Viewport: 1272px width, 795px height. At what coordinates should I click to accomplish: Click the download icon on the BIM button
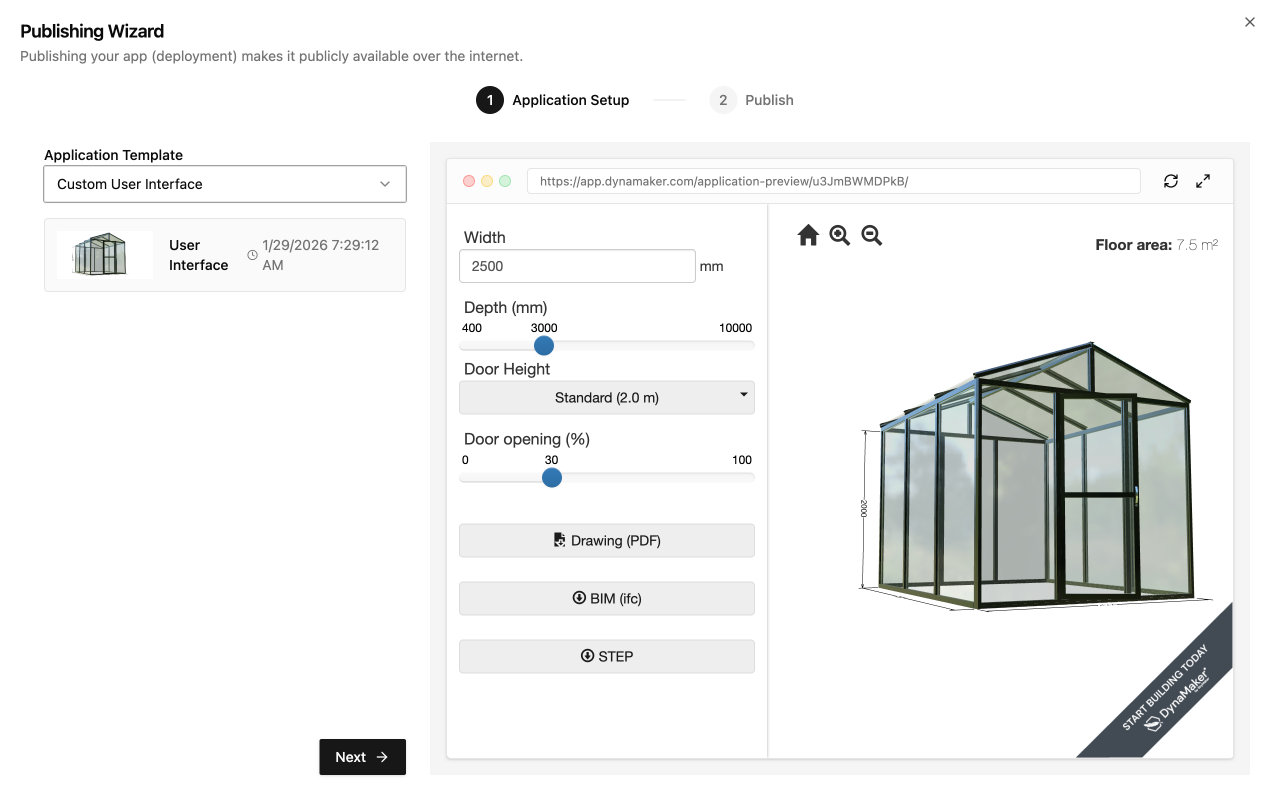coord(579,598)
